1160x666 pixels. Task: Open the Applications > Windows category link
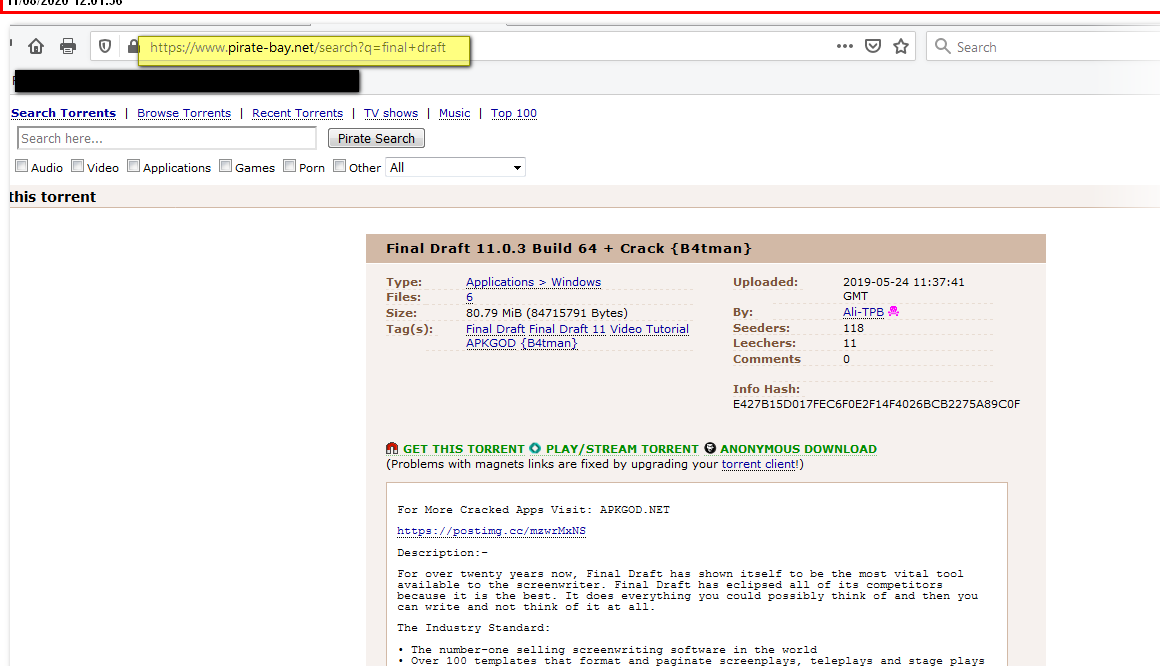click(533, 282)
